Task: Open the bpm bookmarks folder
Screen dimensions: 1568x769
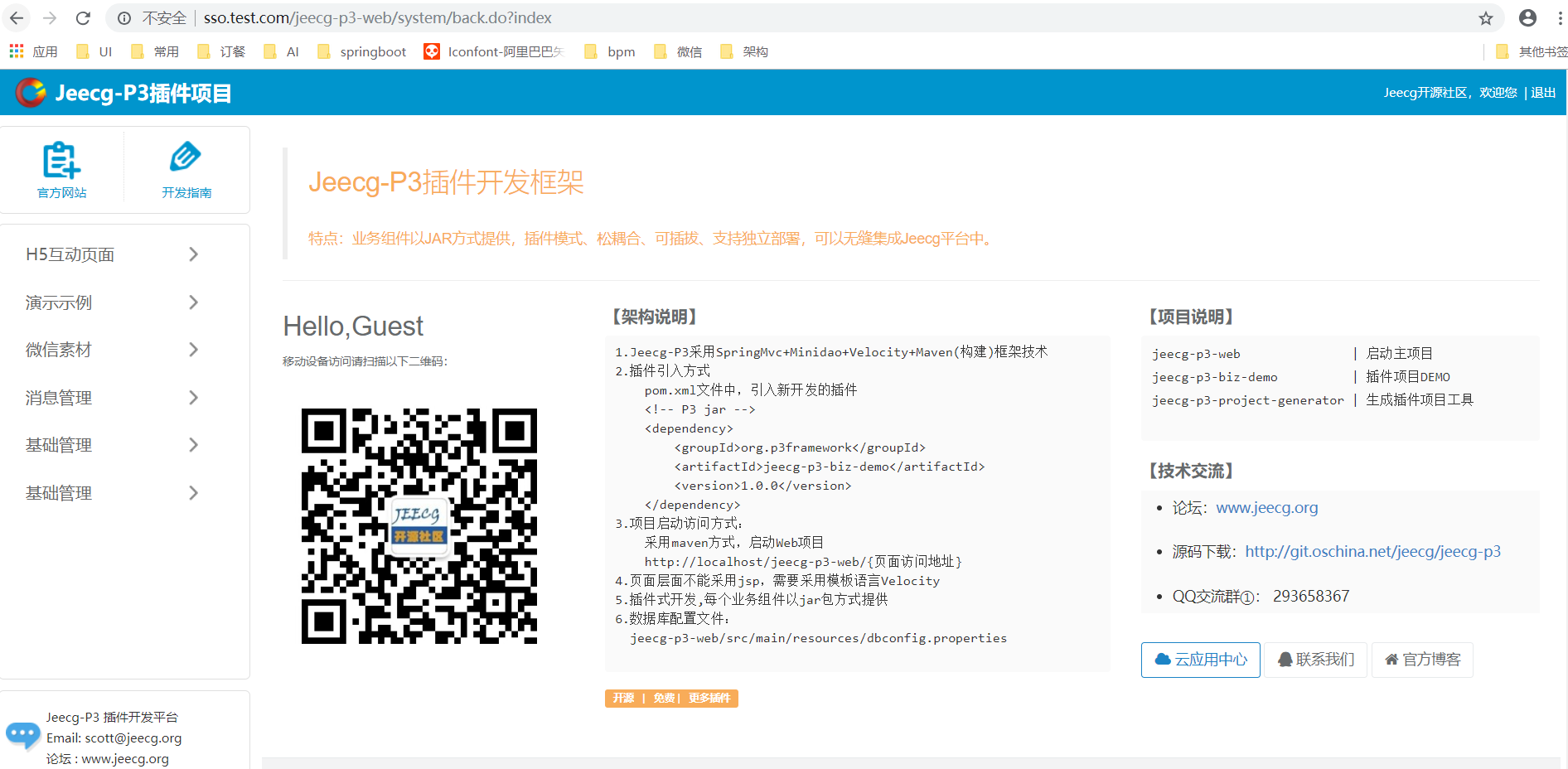Action: [590, 51]
